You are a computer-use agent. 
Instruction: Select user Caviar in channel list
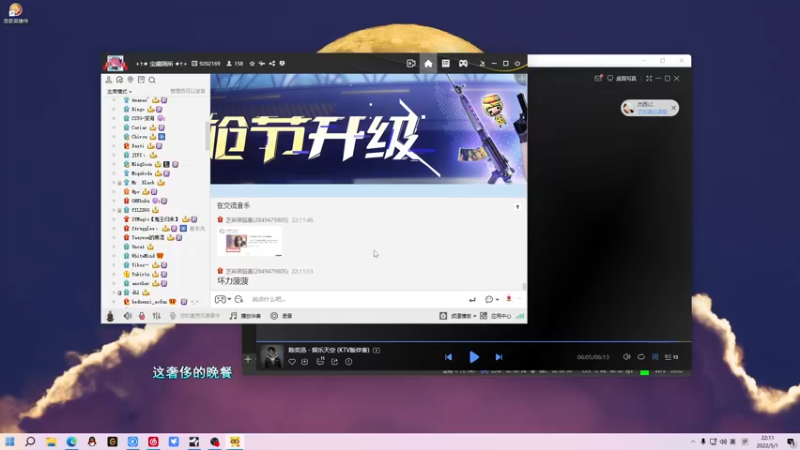[139, 128]
